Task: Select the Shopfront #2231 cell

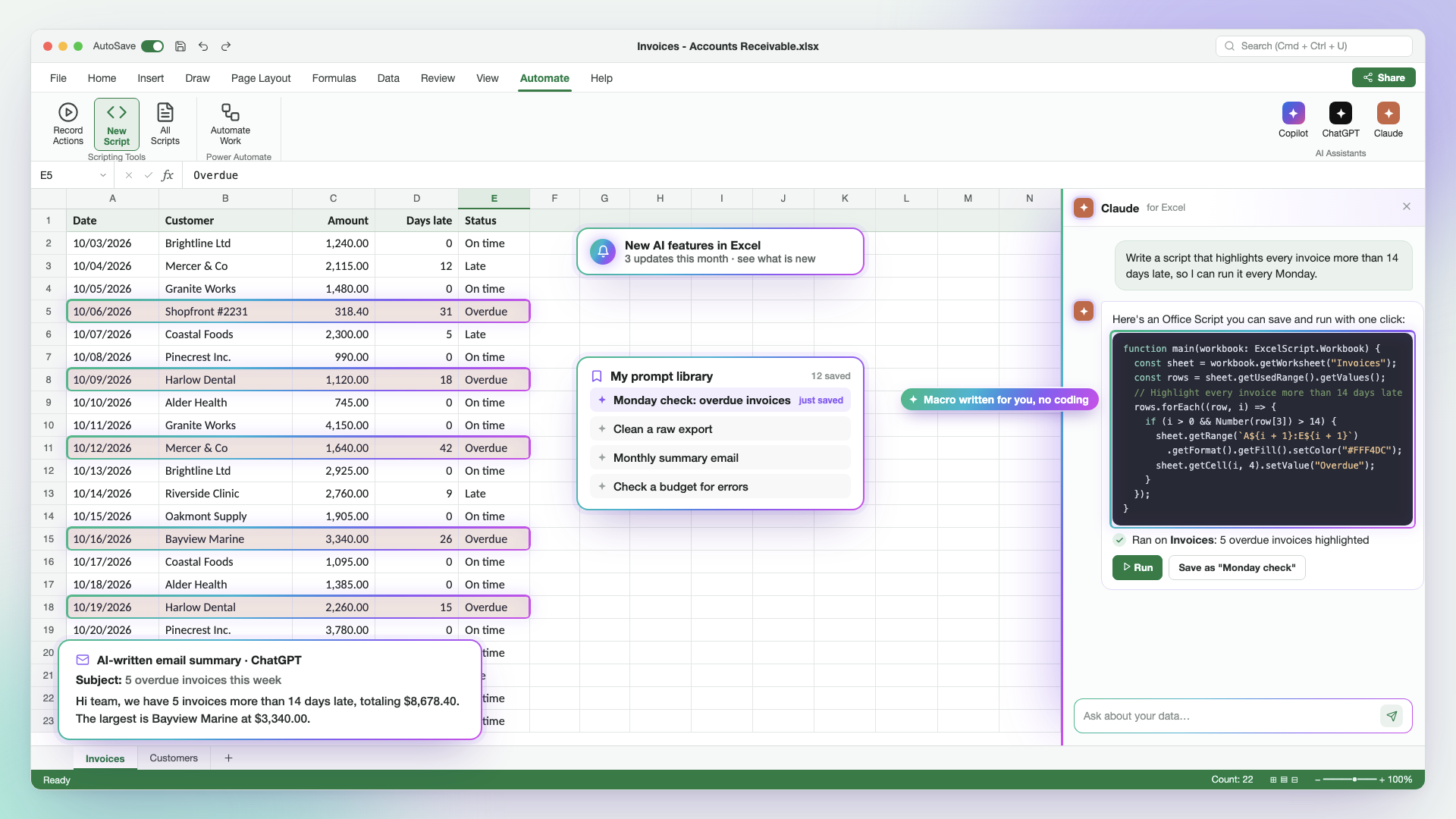Action: coord(225,312)
